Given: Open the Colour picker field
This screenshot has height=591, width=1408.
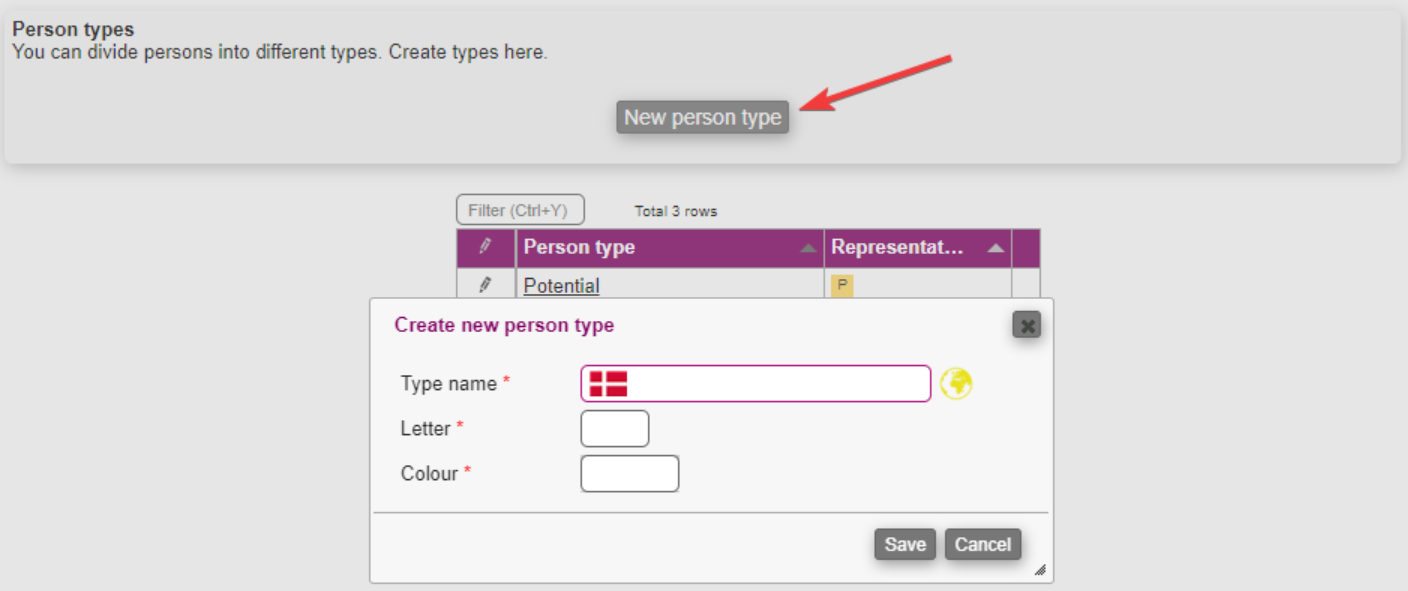Looking at the screenshot, I should [x=629, y=474].
